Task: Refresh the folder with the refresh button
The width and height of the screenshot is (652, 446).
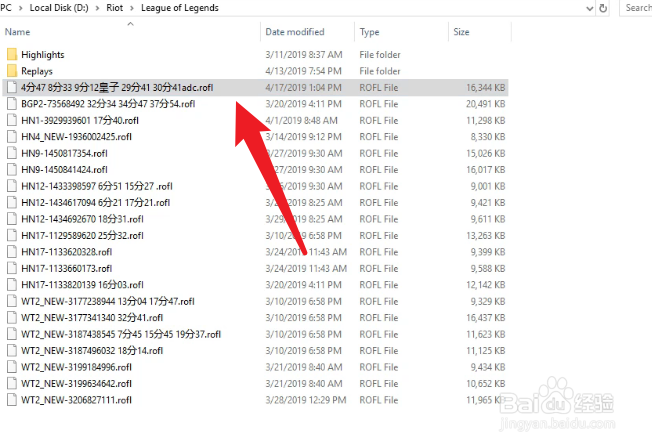Action: pos(603,8)
